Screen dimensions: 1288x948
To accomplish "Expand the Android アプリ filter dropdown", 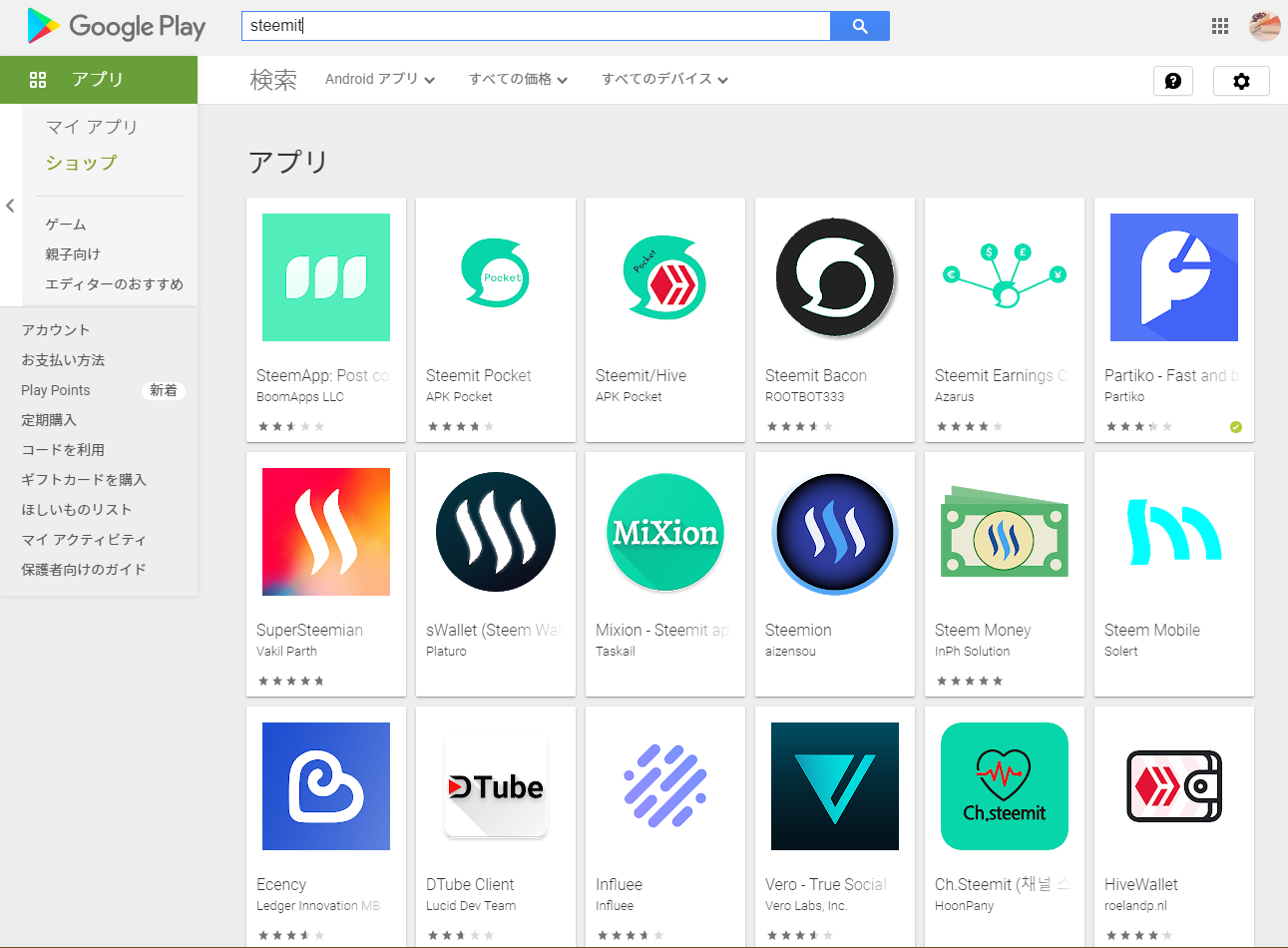I will [380, 79].
